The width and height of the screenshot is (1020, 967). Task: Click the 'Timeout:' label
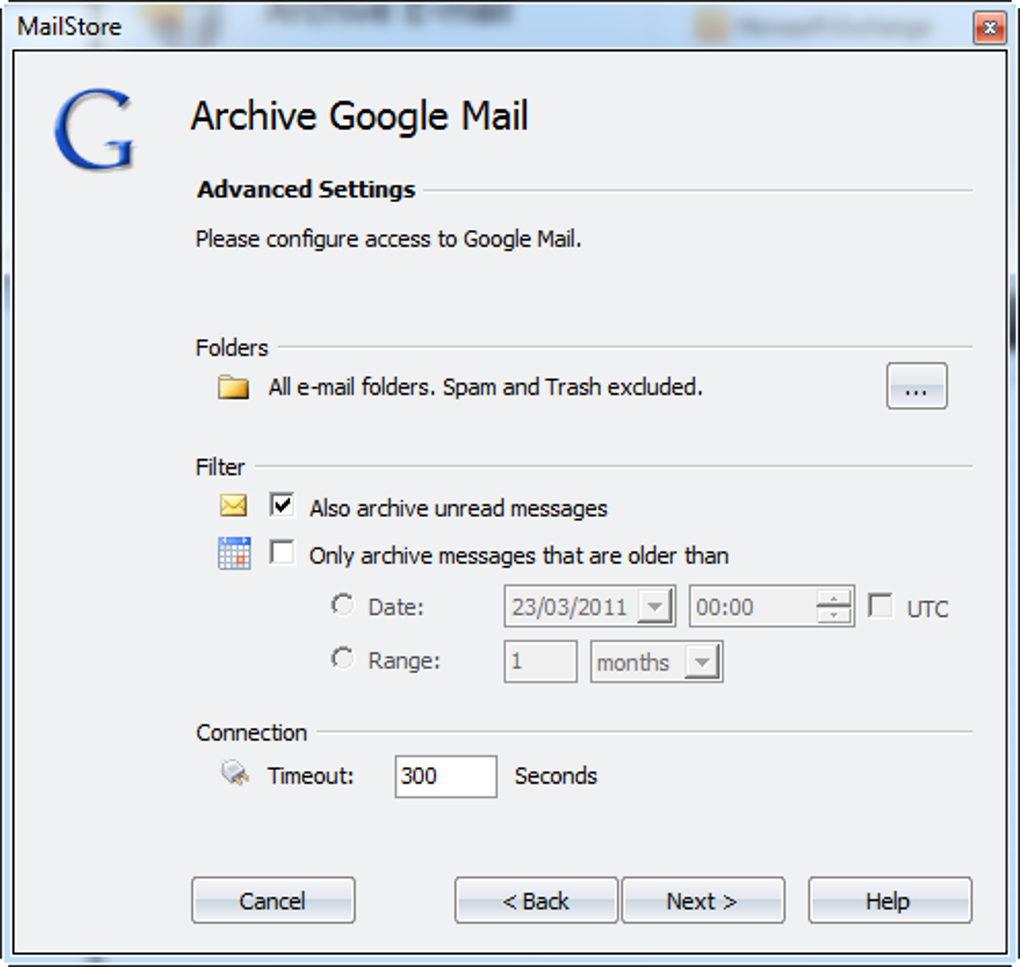coord(310,776)
